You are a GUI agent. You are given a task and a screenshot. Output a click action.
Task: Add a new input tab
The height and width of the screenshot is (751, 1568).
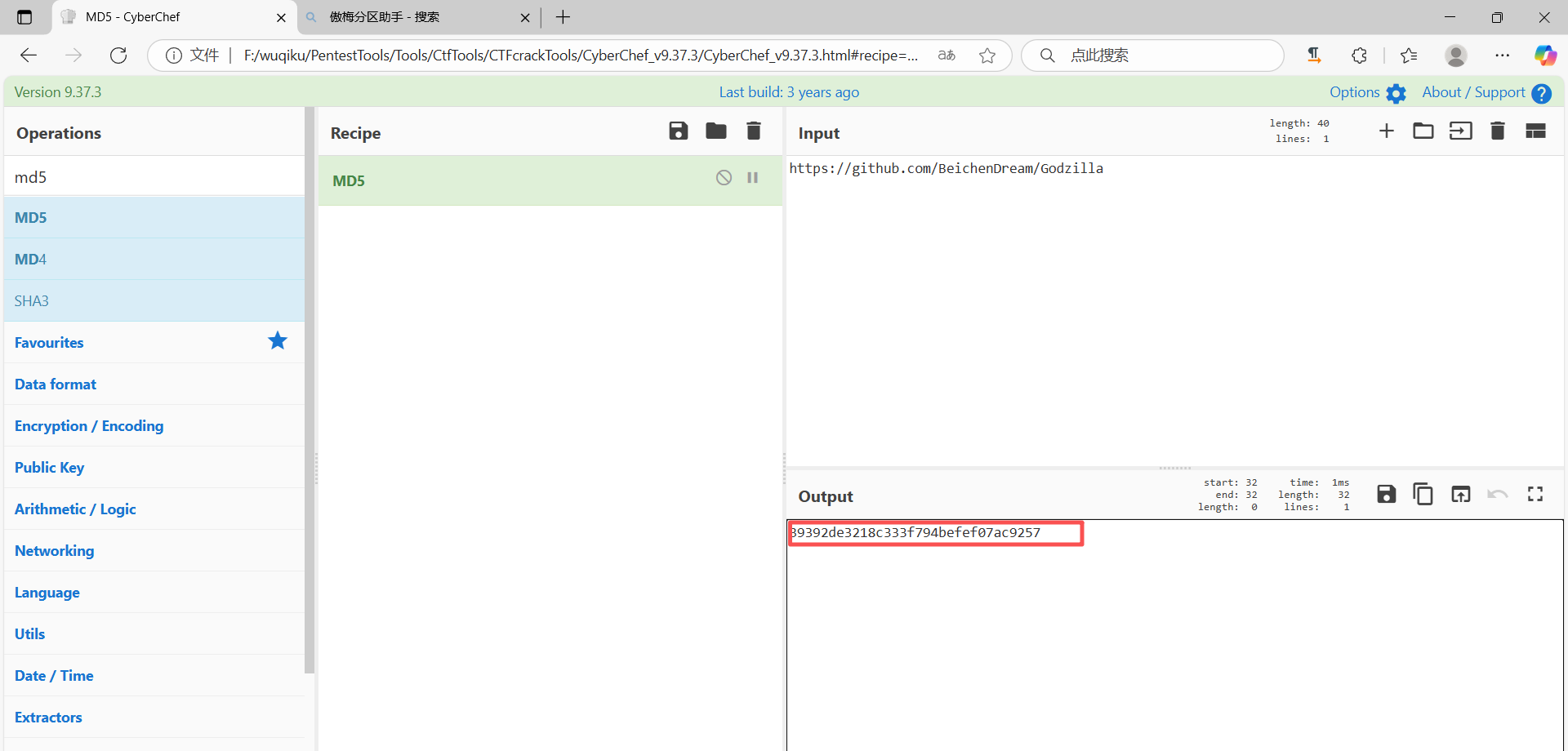(x=1387, y=131)
